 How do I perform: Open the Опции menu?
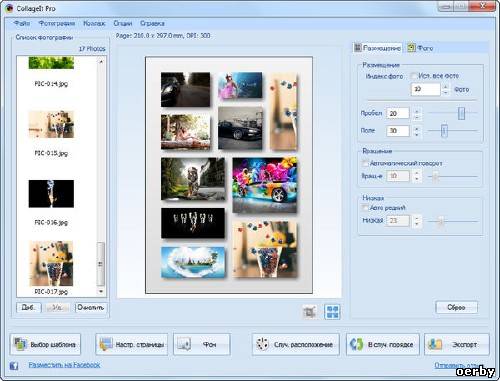tap(123, 23)
